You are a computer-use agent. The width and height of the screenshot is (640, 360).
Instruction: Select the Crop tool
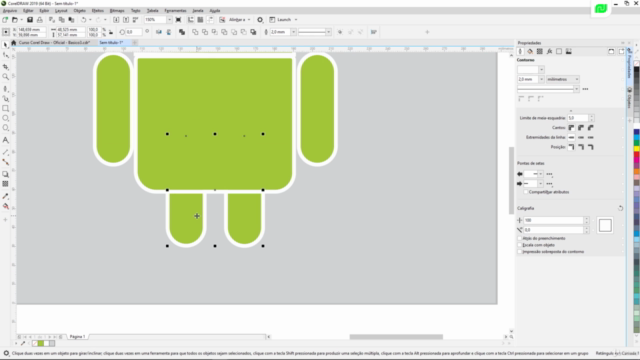point(5,66)
